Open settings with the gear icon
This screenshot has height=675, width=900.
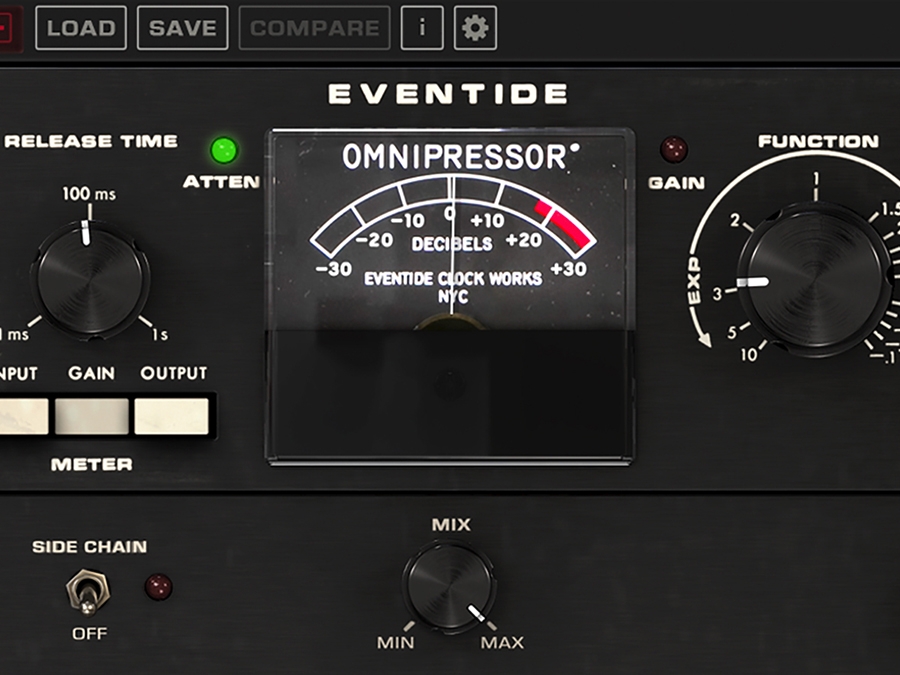tap(475, 28)
